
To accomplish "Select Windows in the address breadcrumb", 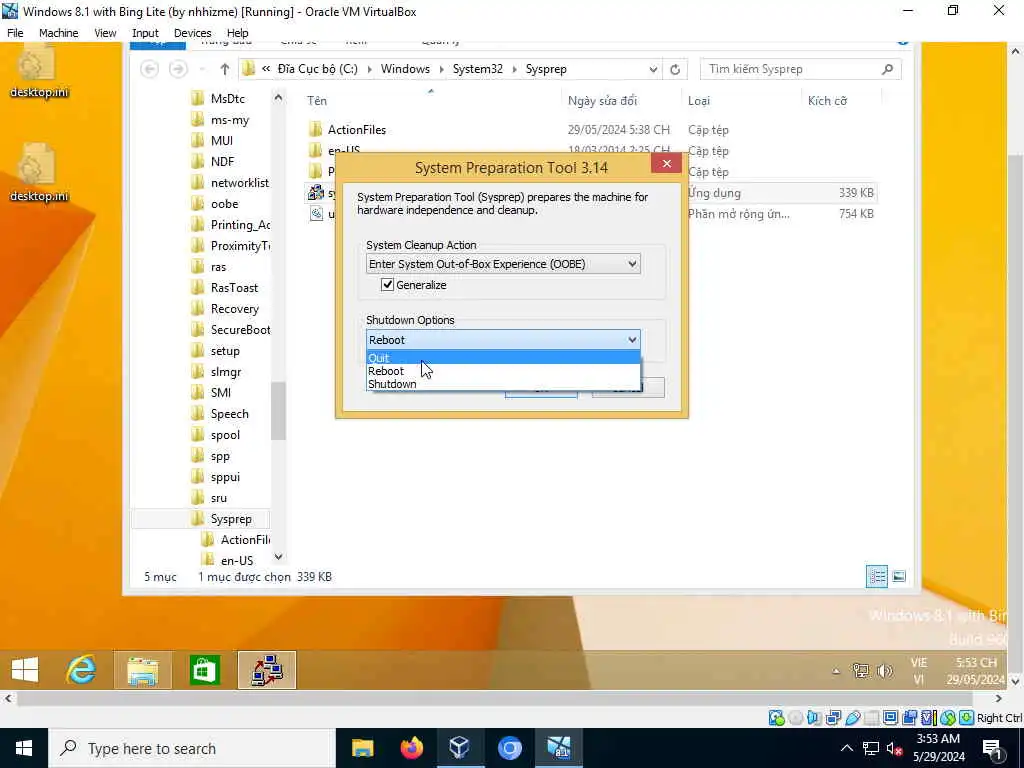I will (405, 69).
